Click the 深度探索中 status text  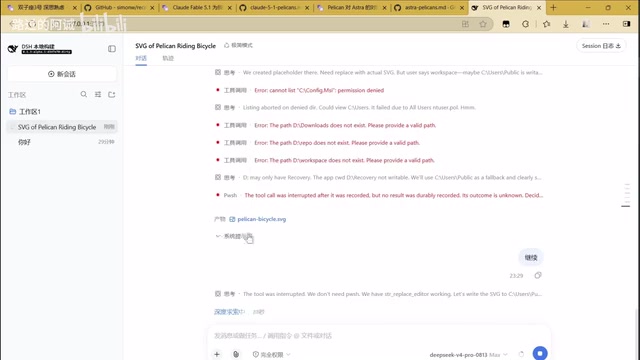point(229,312)
